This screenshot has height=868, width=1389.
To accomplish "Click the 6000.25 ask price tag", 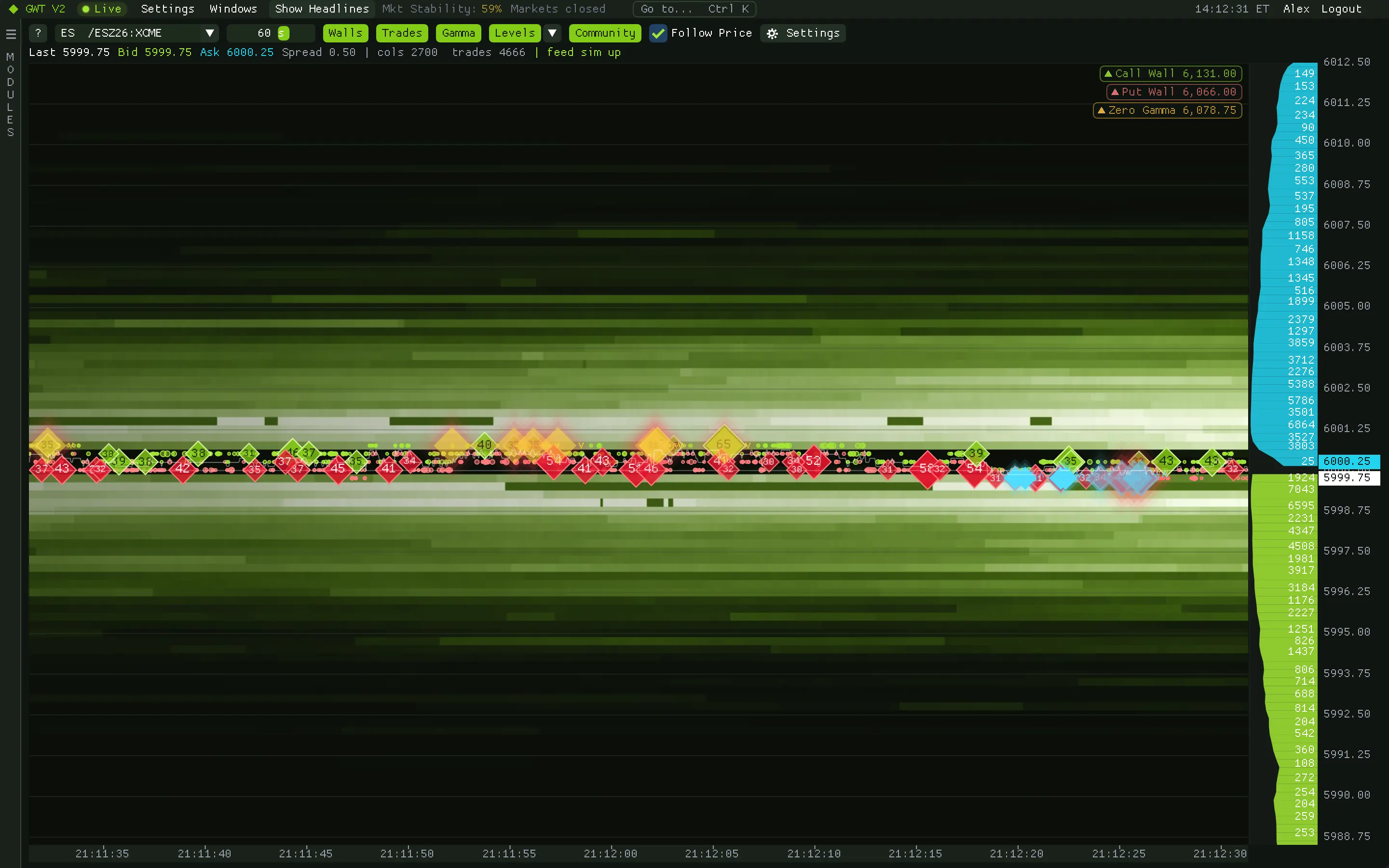I will tap(1349, 461).
